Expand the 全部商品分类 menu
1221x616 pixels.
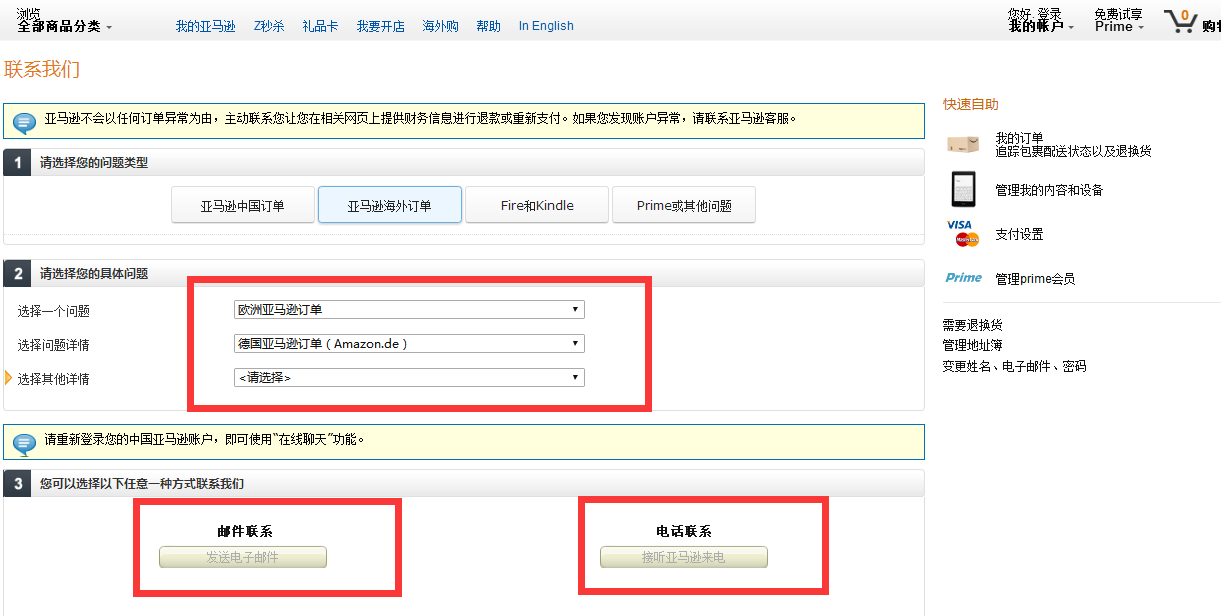[64, 27]
